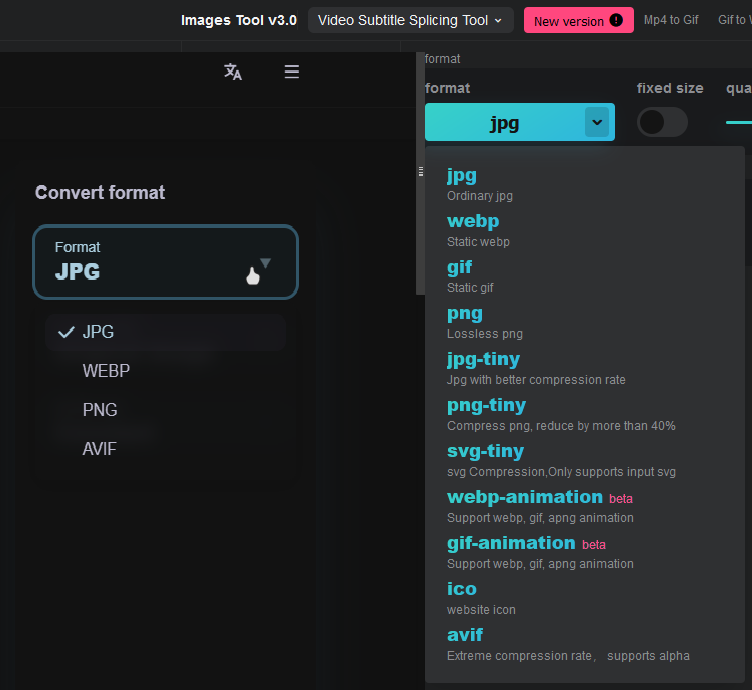Adjust the quality slider track
Viewport: 752px width, 690px height.
[x=739, y=123]
